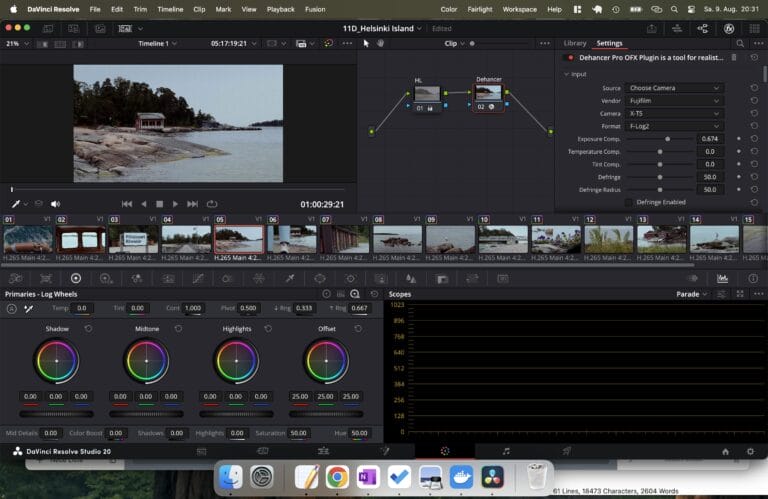Open the Color Warper palette
The image size is (768, 499).
point(259,279)
